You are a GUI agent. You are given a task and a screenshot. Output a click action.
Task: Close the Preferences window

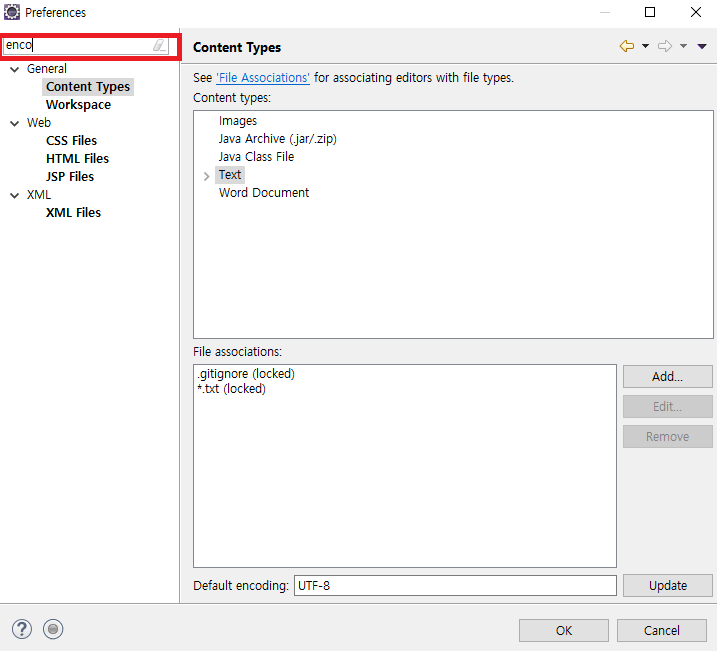click(x=696, y=12)
